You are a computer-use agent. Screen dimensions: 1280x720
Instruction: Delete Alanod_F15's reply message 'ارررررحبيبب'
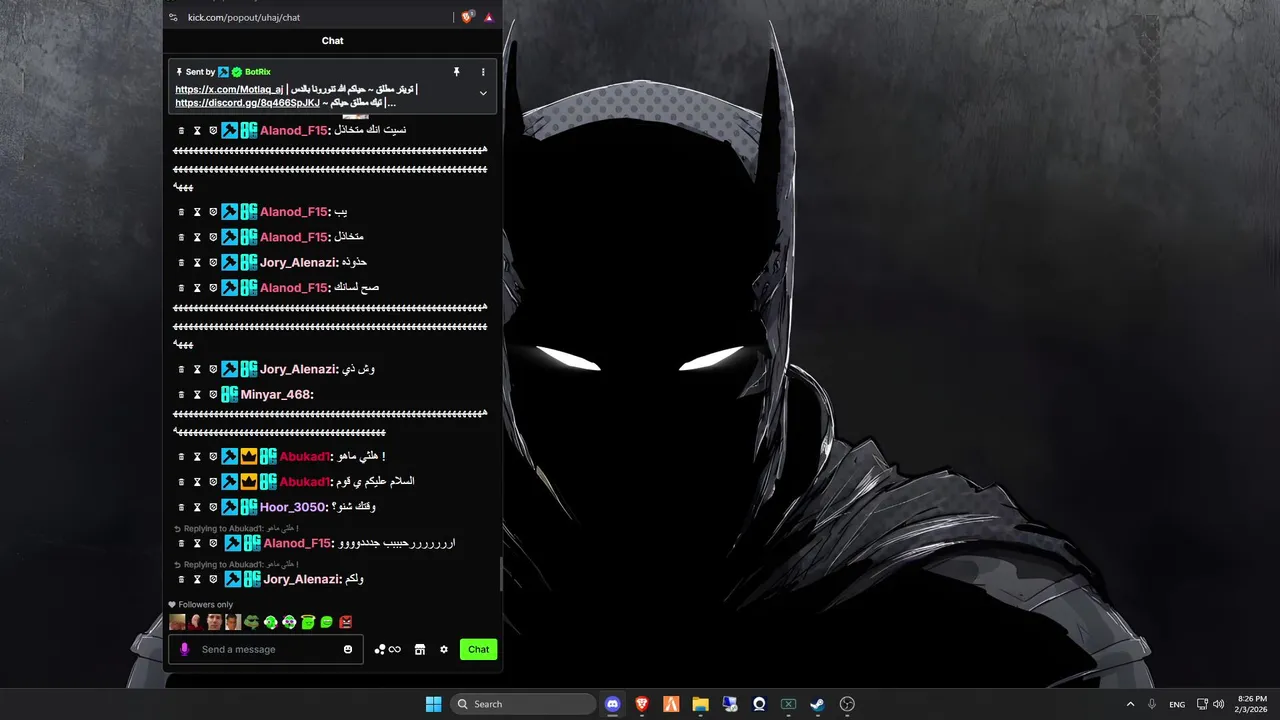click(x=181, y=543)
